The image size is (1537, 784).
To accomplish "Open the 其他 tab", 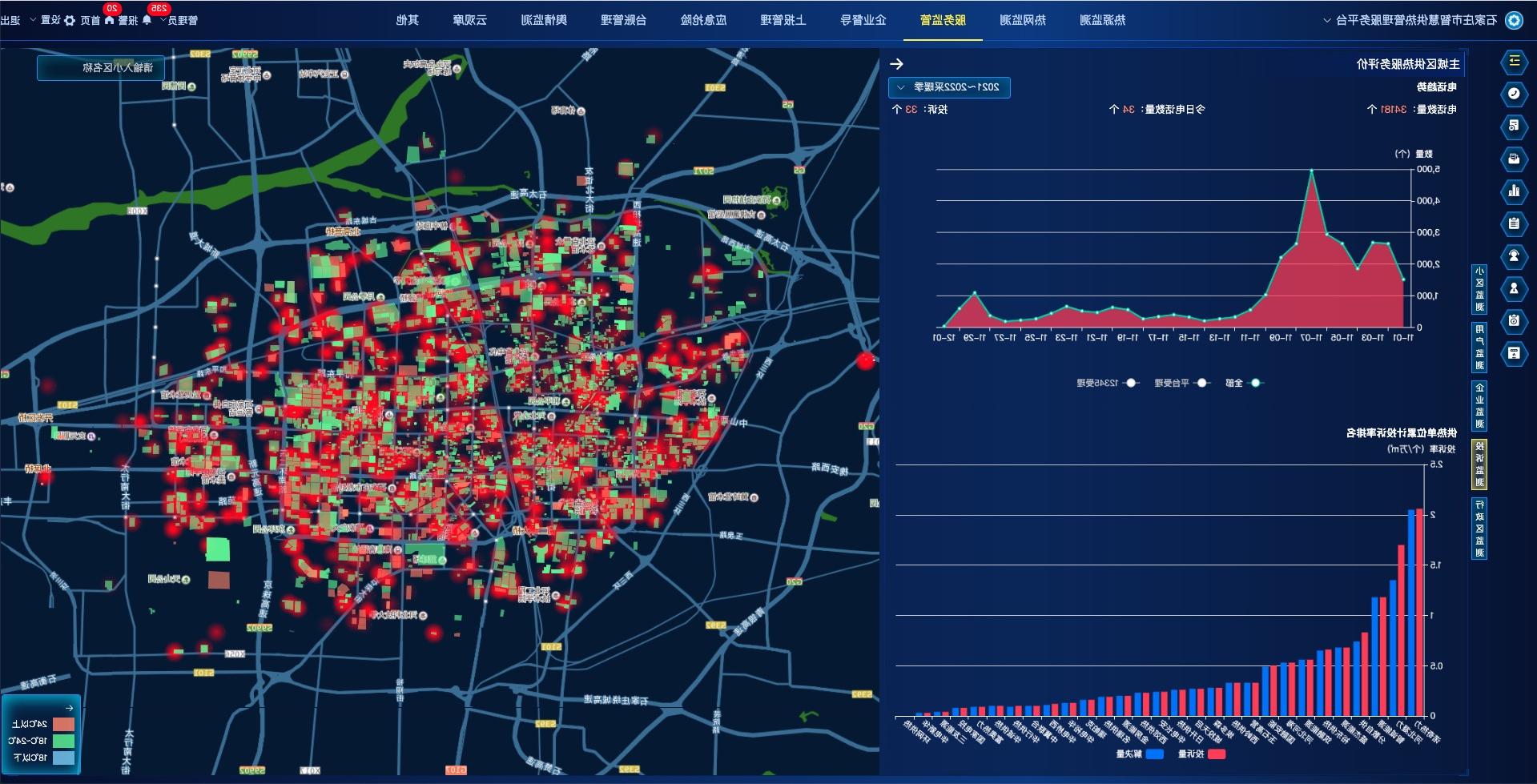I will click(x=408, y=20).
